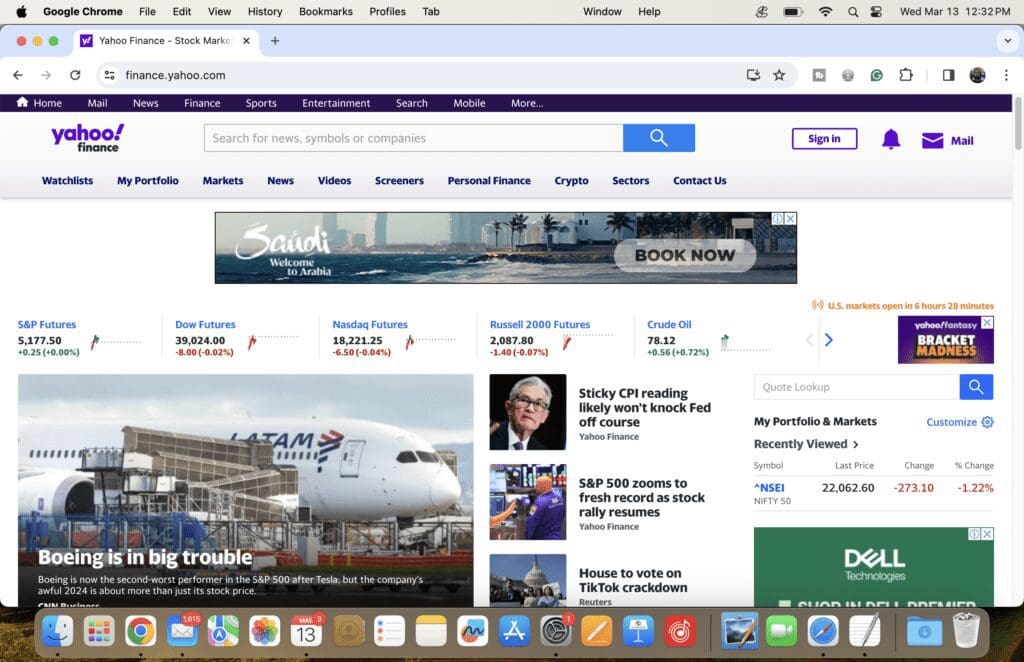Viewport: 1024px width, 662px height.
Task: Click the Contact Us link
Action: pos(699,181)
